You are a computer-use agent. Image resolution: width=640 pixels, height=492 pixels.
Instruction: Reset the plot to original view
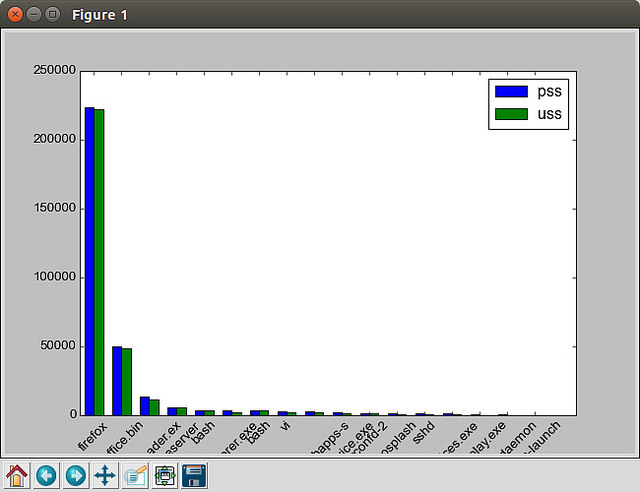pos(17,475)
